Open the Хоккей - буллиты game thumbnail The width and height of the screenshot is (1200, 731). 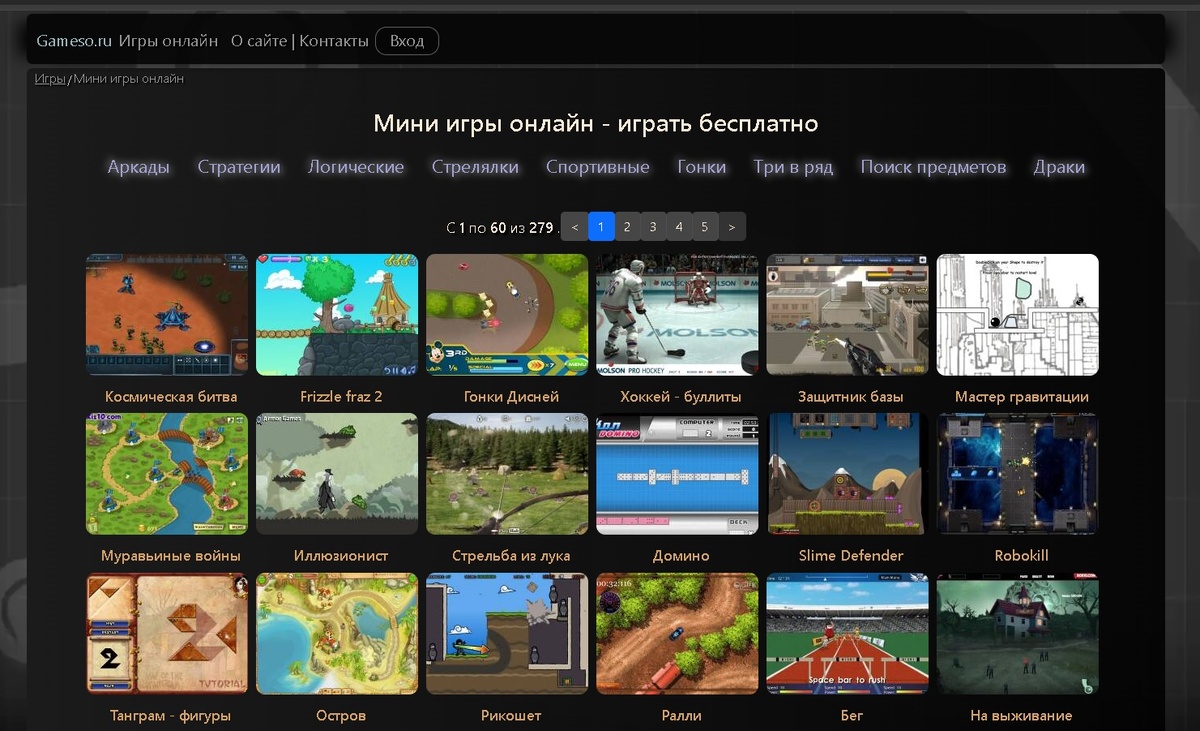[x=676, y=314]
